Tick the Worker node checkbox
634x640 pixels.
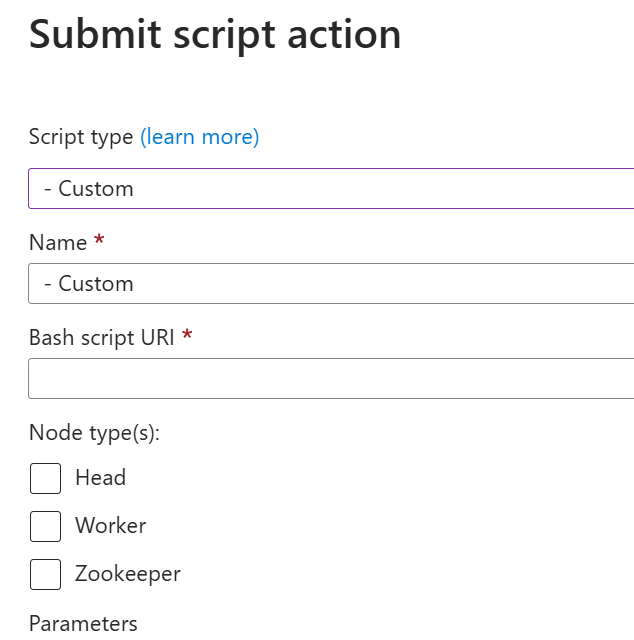coord(45,526)
